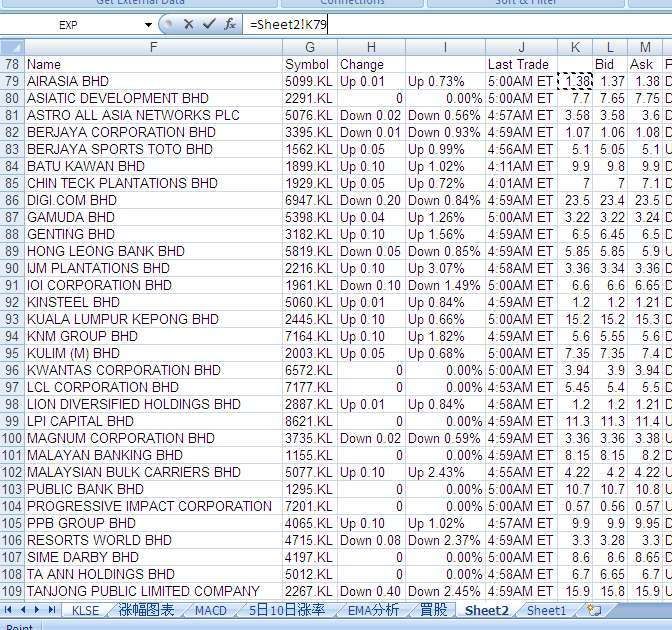Click the Last Trade header cell
The height and width of the screenshot is (630, 672).
[522, 64]
